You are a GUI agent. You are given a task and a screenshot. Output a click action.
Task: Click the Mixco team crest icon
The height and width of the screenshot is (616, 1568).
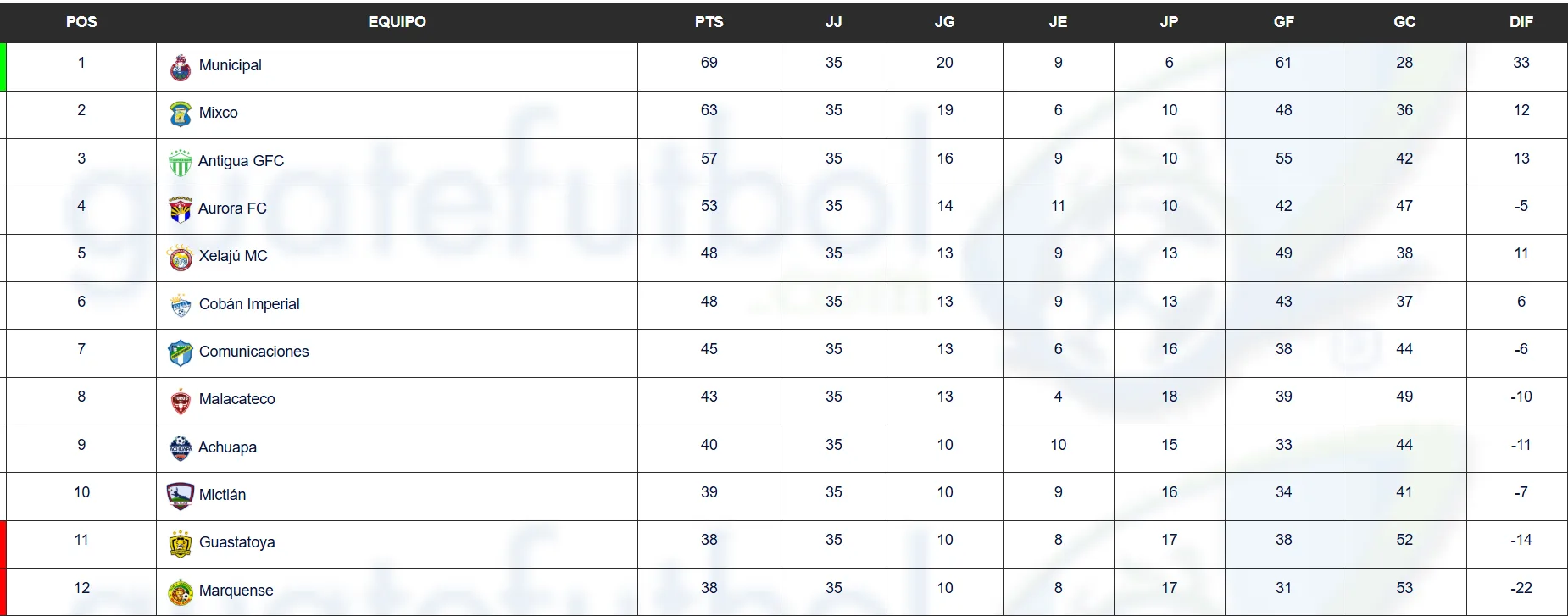pos(180,114)
